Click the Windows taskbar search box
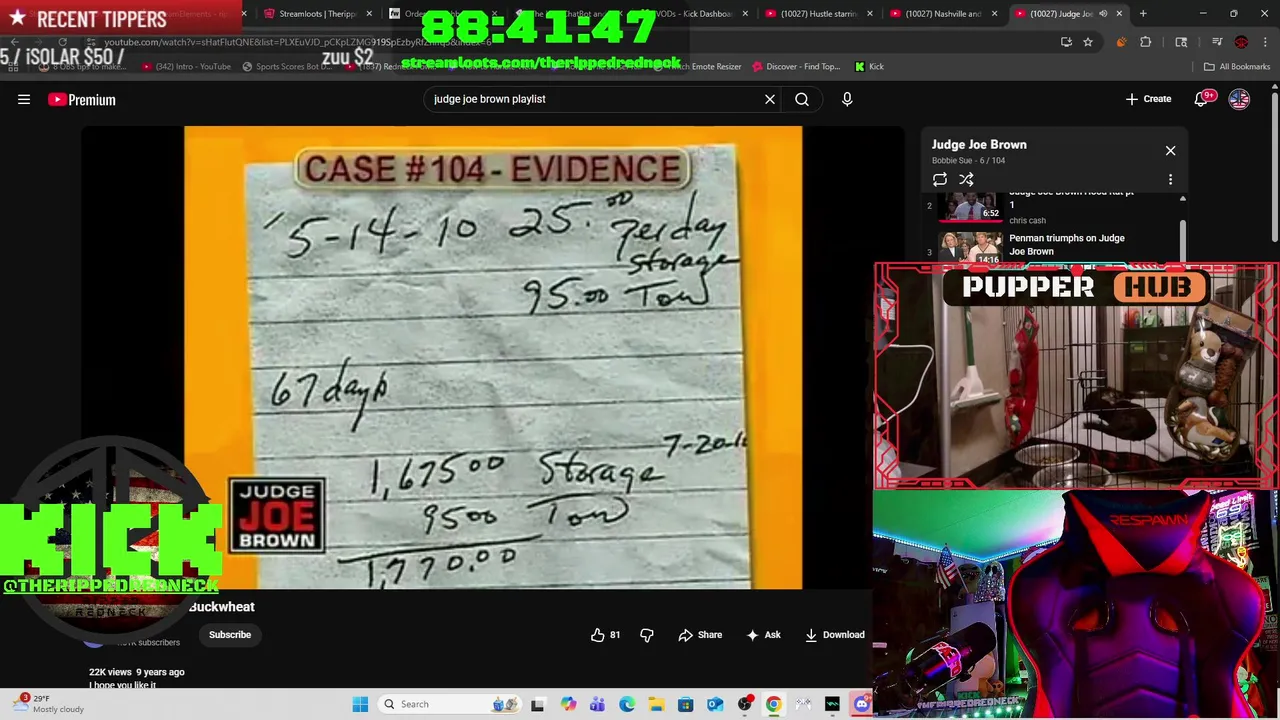This screenshot has width=1280, height=720. click(448, 704)
